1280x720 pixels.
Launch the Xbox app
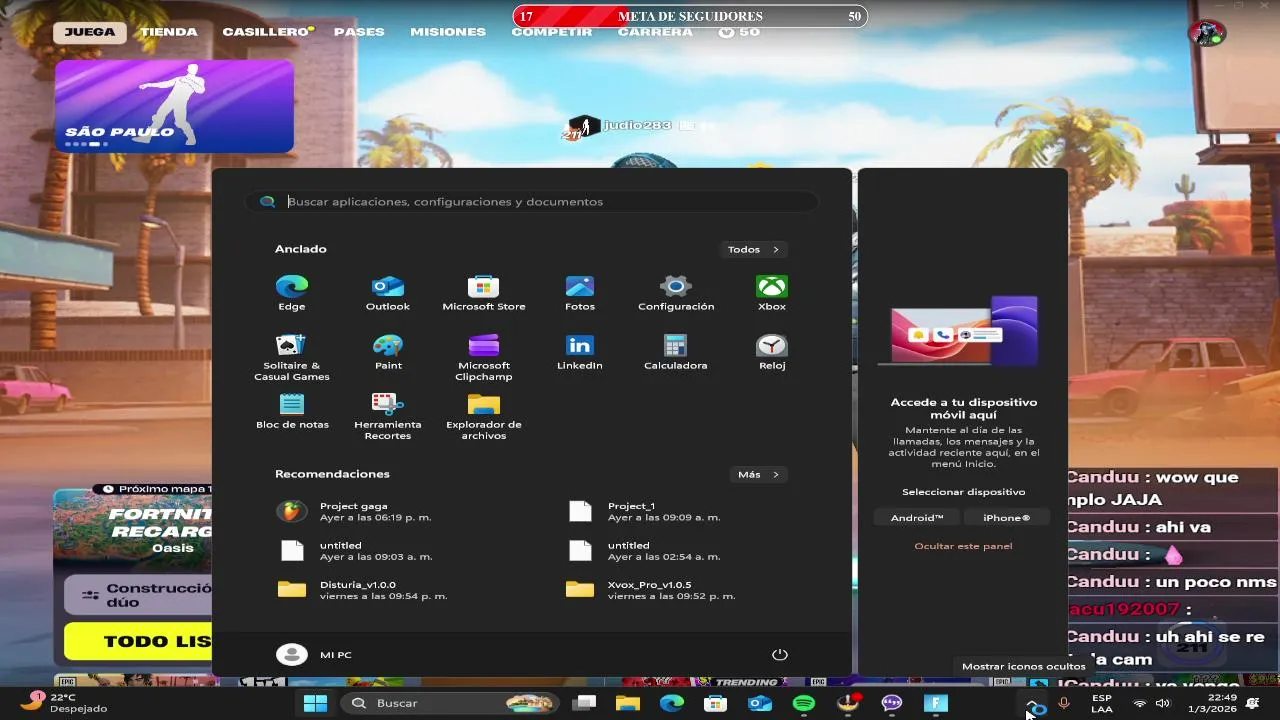coord(772,293)
